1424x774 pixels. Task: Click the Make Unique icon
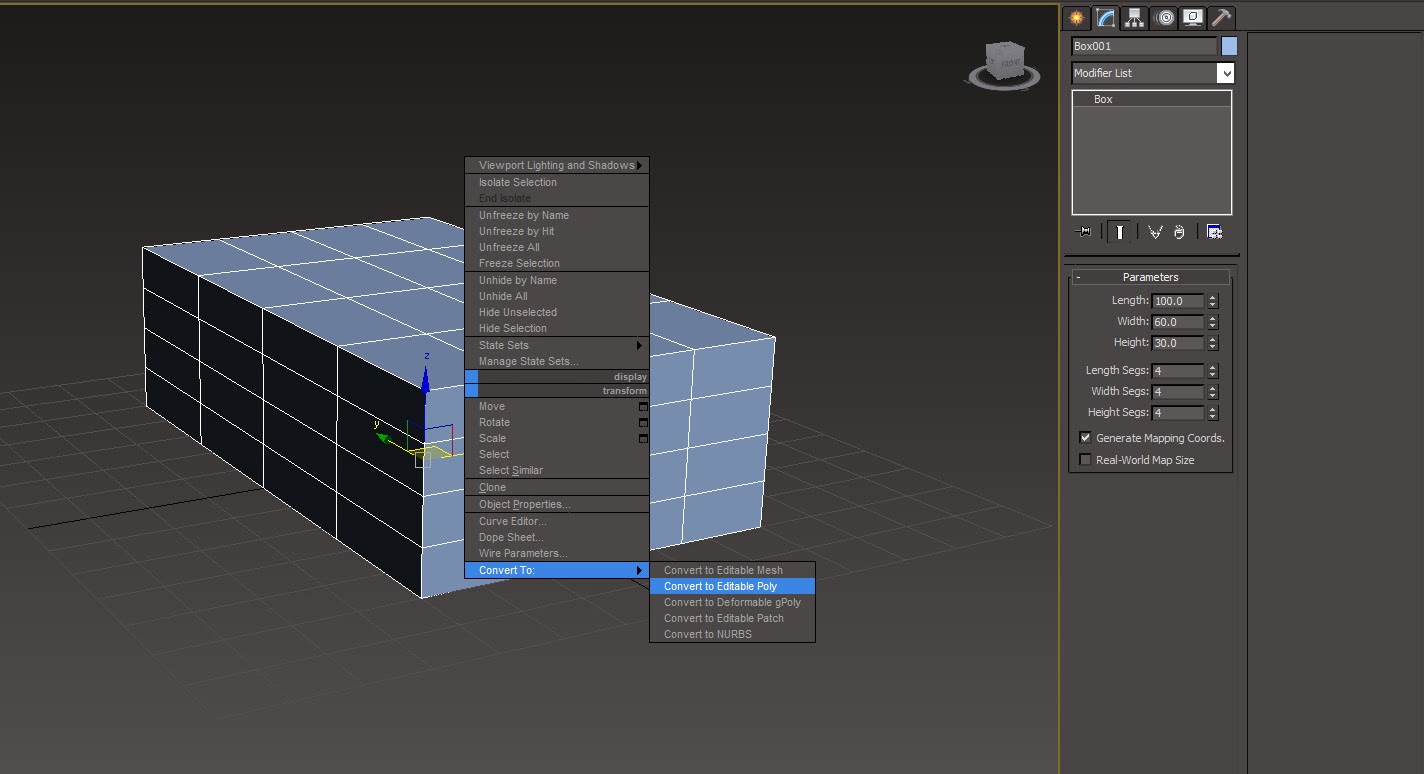1156,231
